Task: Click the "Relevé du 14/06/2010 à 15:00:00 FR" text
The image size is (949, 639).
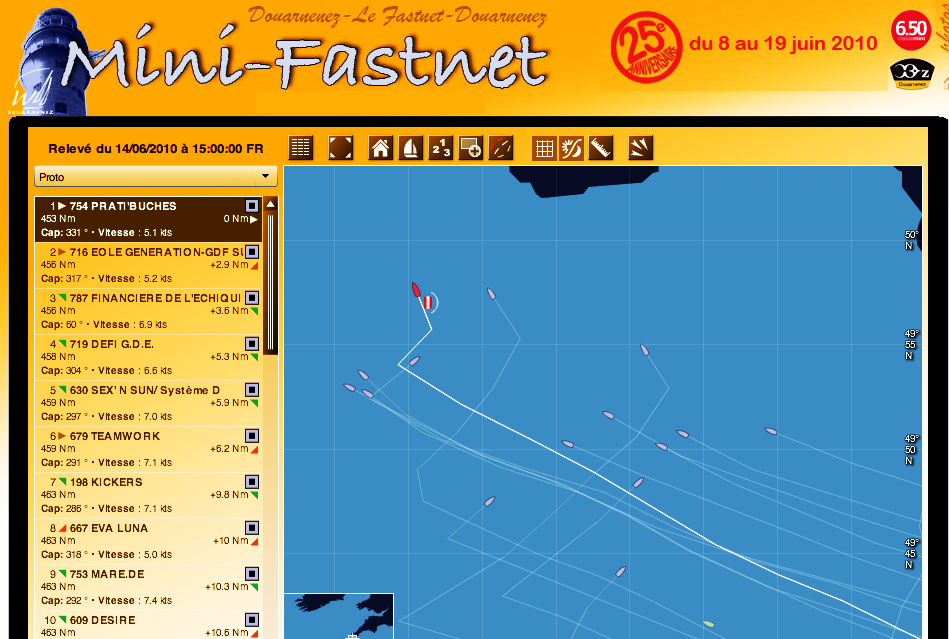Action: tap(156, 149)
